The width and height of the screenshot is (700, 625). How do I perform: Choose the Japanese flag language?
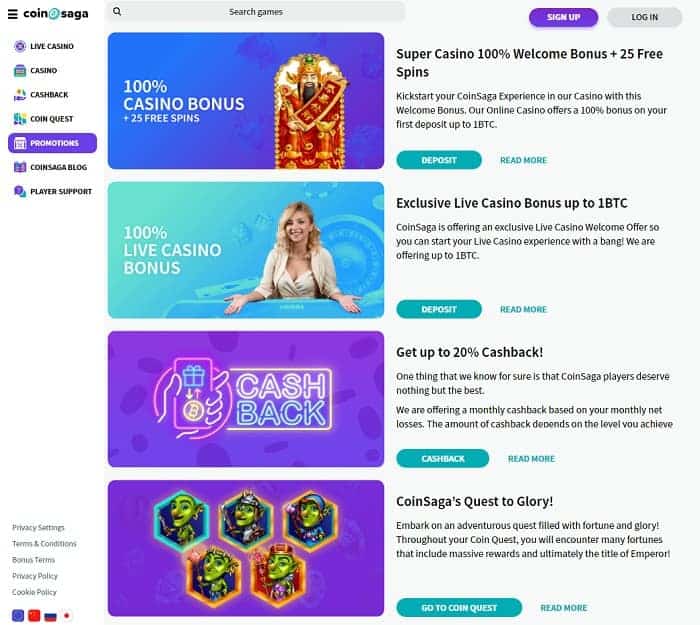[67, 616]
